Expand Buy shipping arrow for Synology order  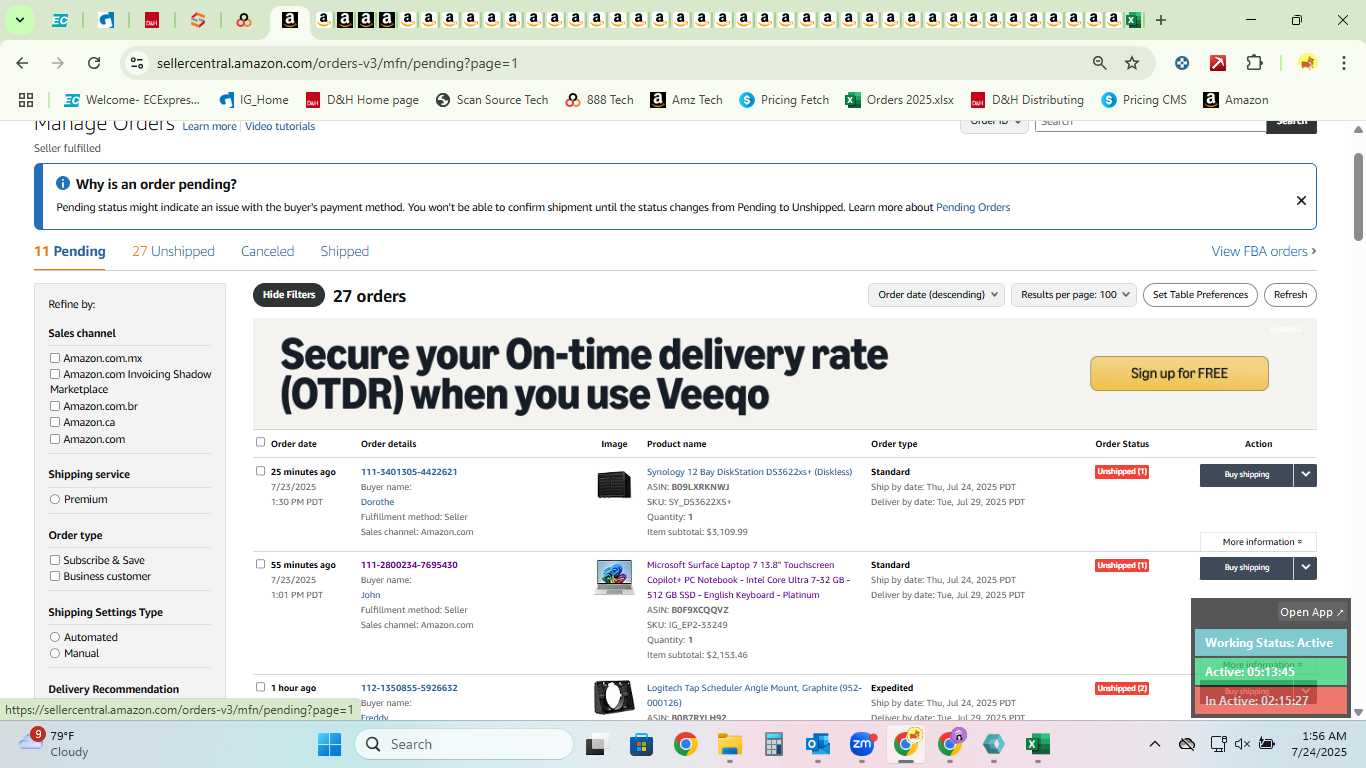[1305, 475]
